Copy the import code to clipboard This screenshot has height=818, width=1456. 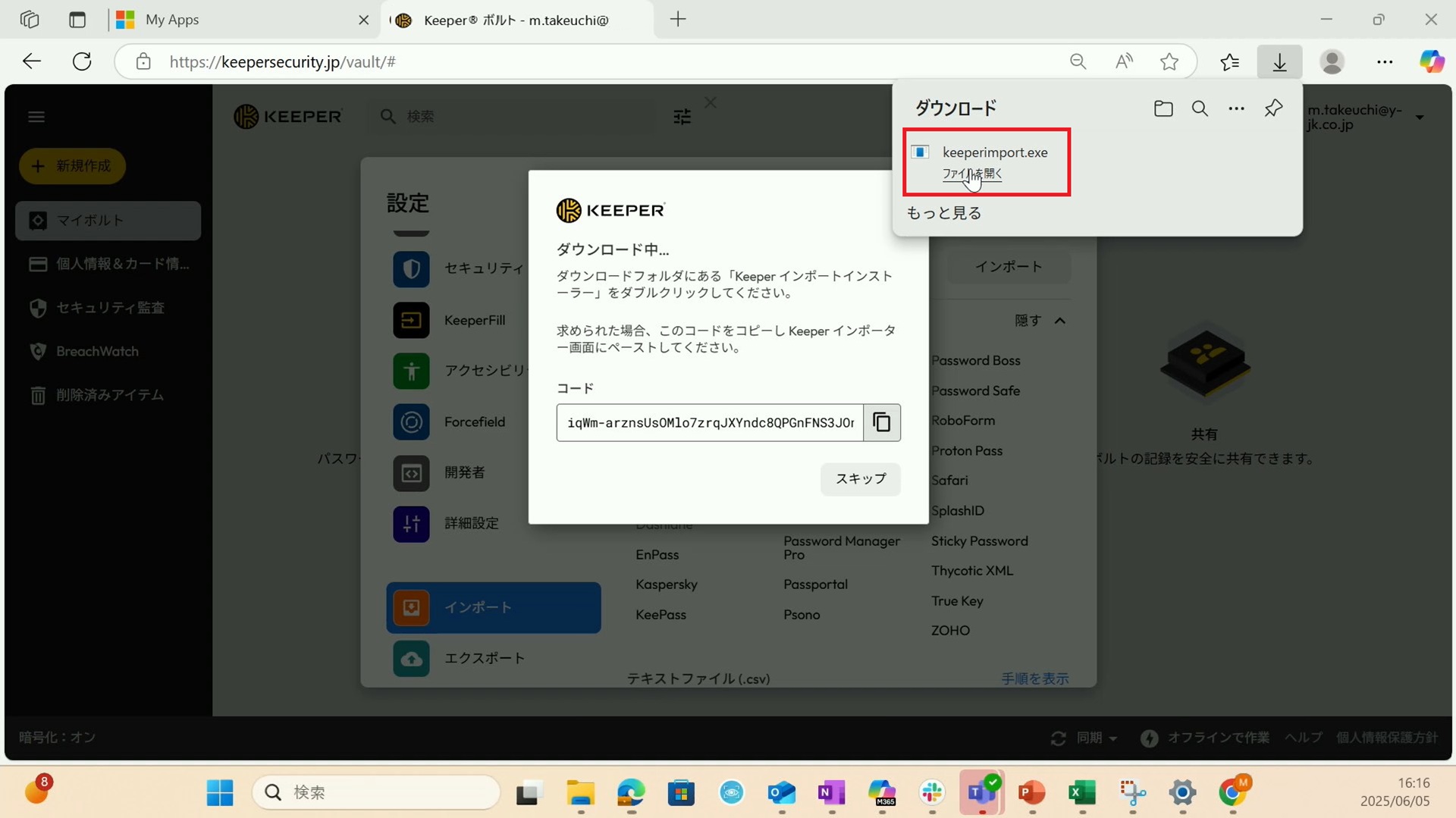[x=881, y=422]
